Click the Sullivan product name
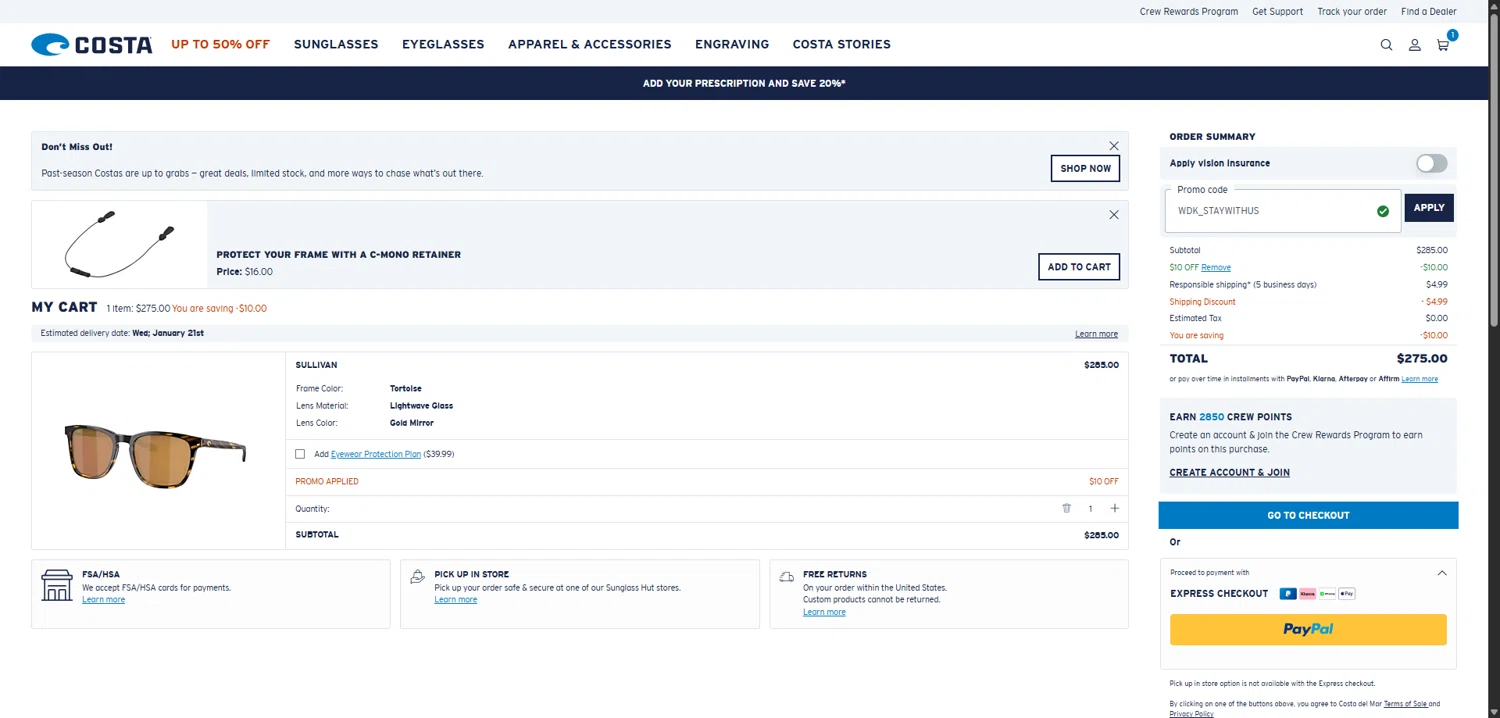The height and width of the screenshot is (718, 1500). 316,365
